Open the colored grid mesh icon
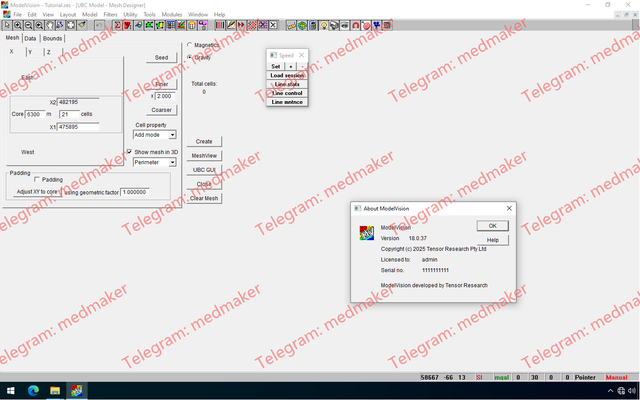The height and width of the screenshot is (400, 640). tap(171, 25)
